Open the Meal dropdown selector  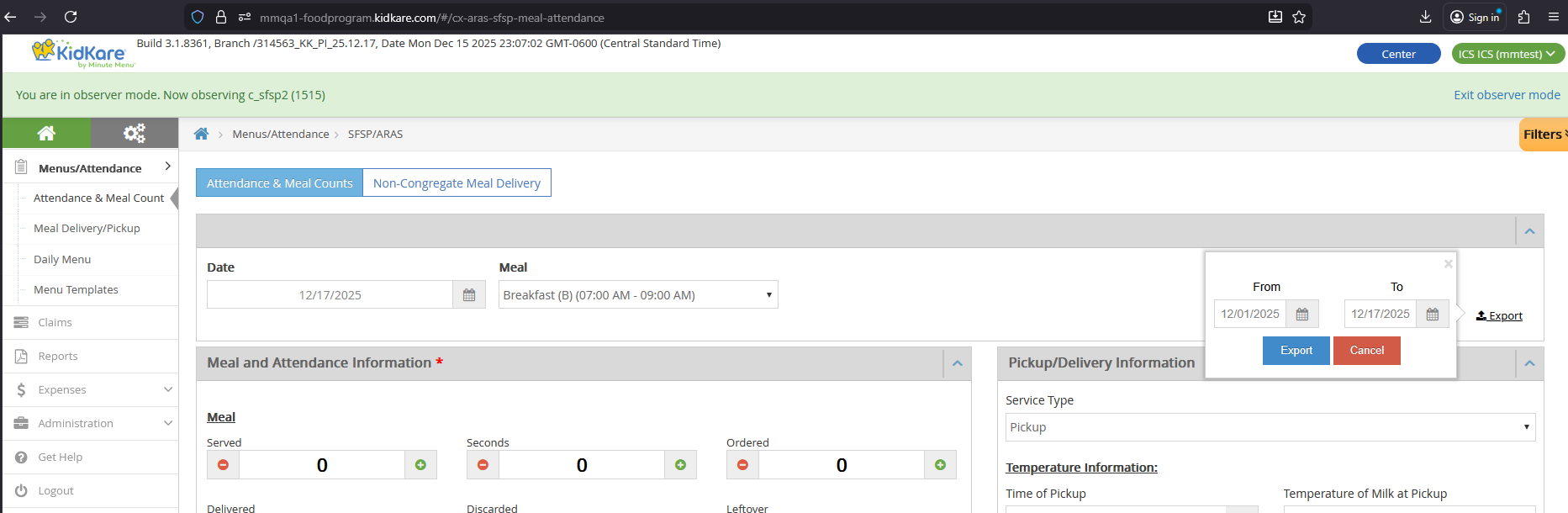(x=637, y=295)
